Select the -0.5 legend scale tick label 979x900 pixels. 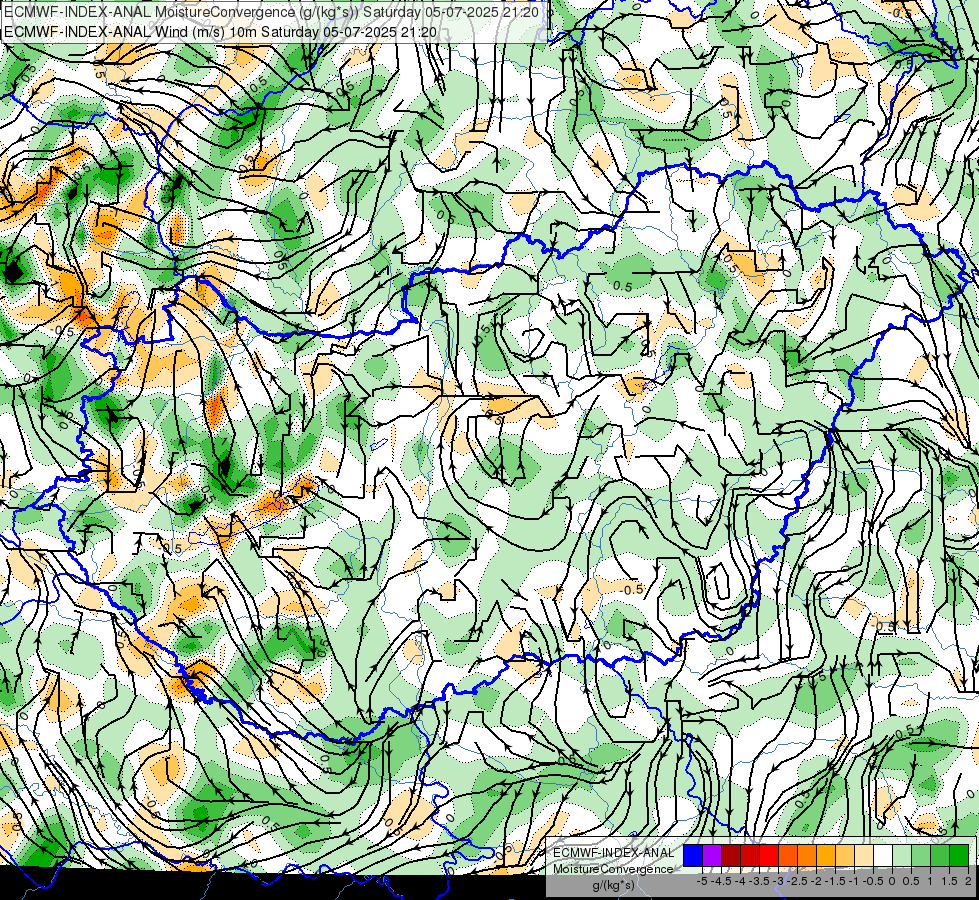point(873,881)
